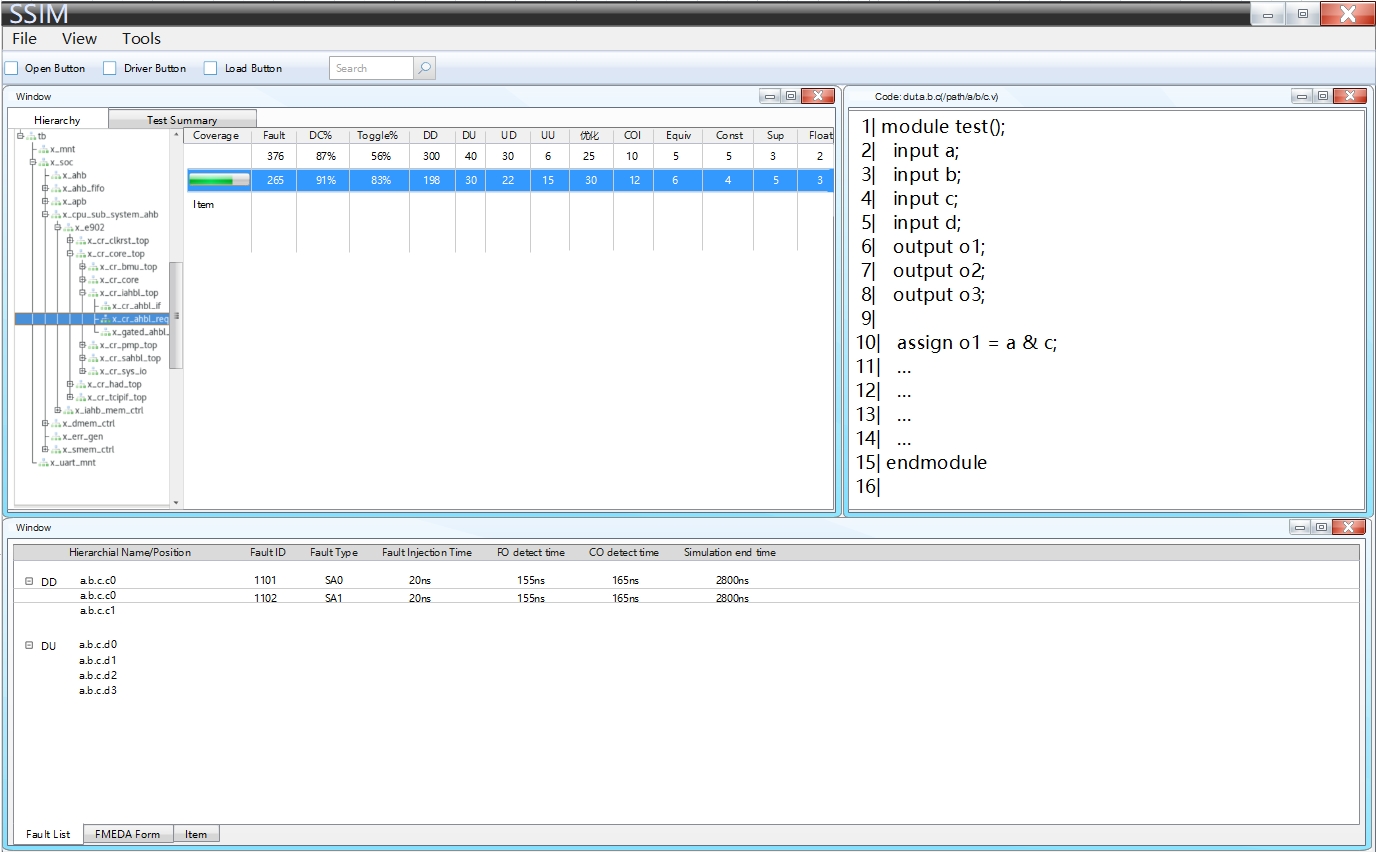Click inside the Search input field
Screen dimensions: 1376x852
point(371,68)
